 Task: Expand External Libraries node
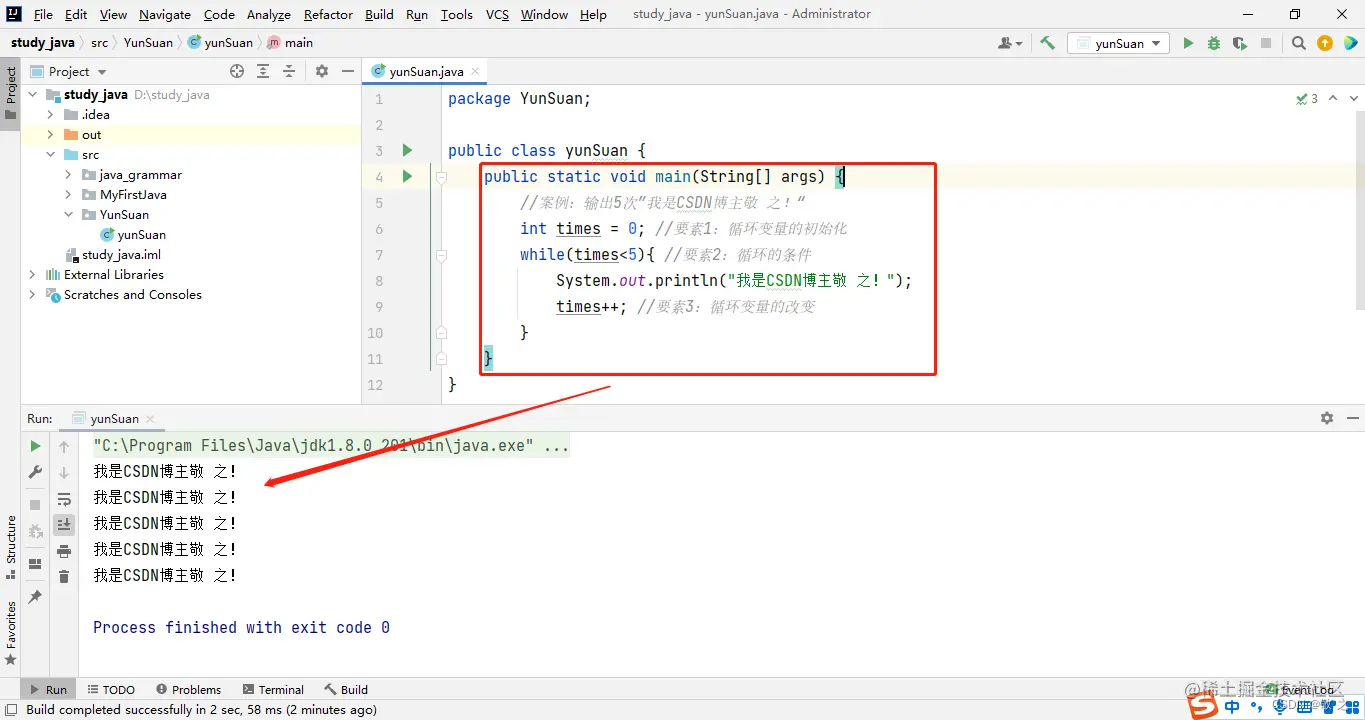pyautogui.click(x=33, y=275)
